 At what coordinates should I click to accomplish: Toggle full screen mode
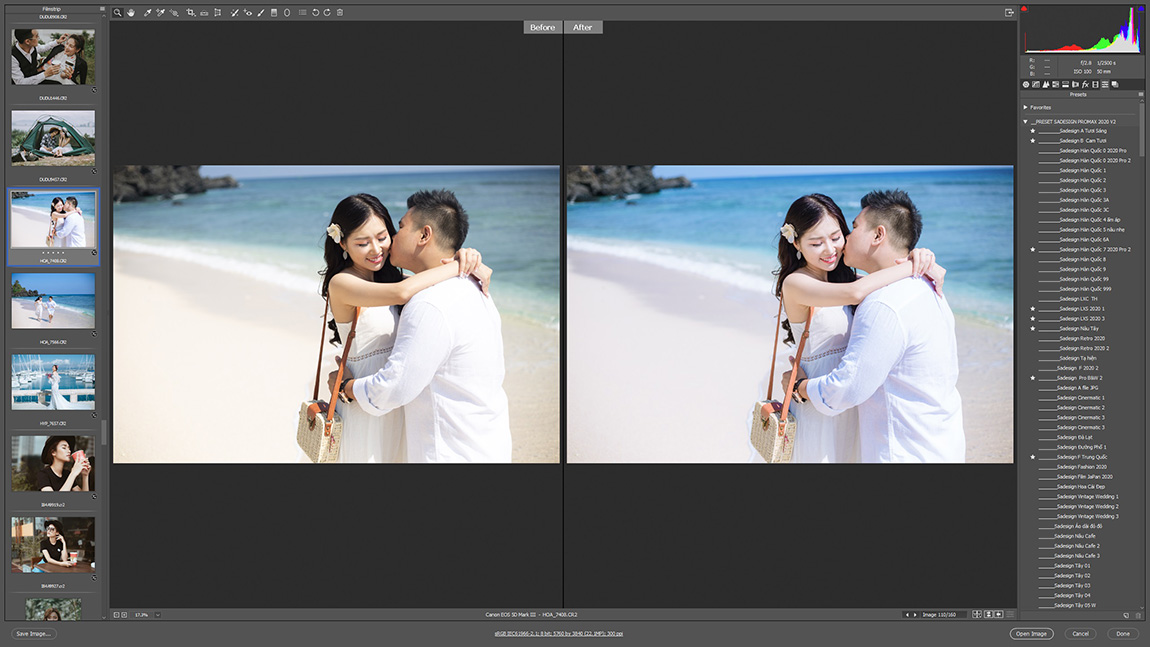[x=1009, y=13]
